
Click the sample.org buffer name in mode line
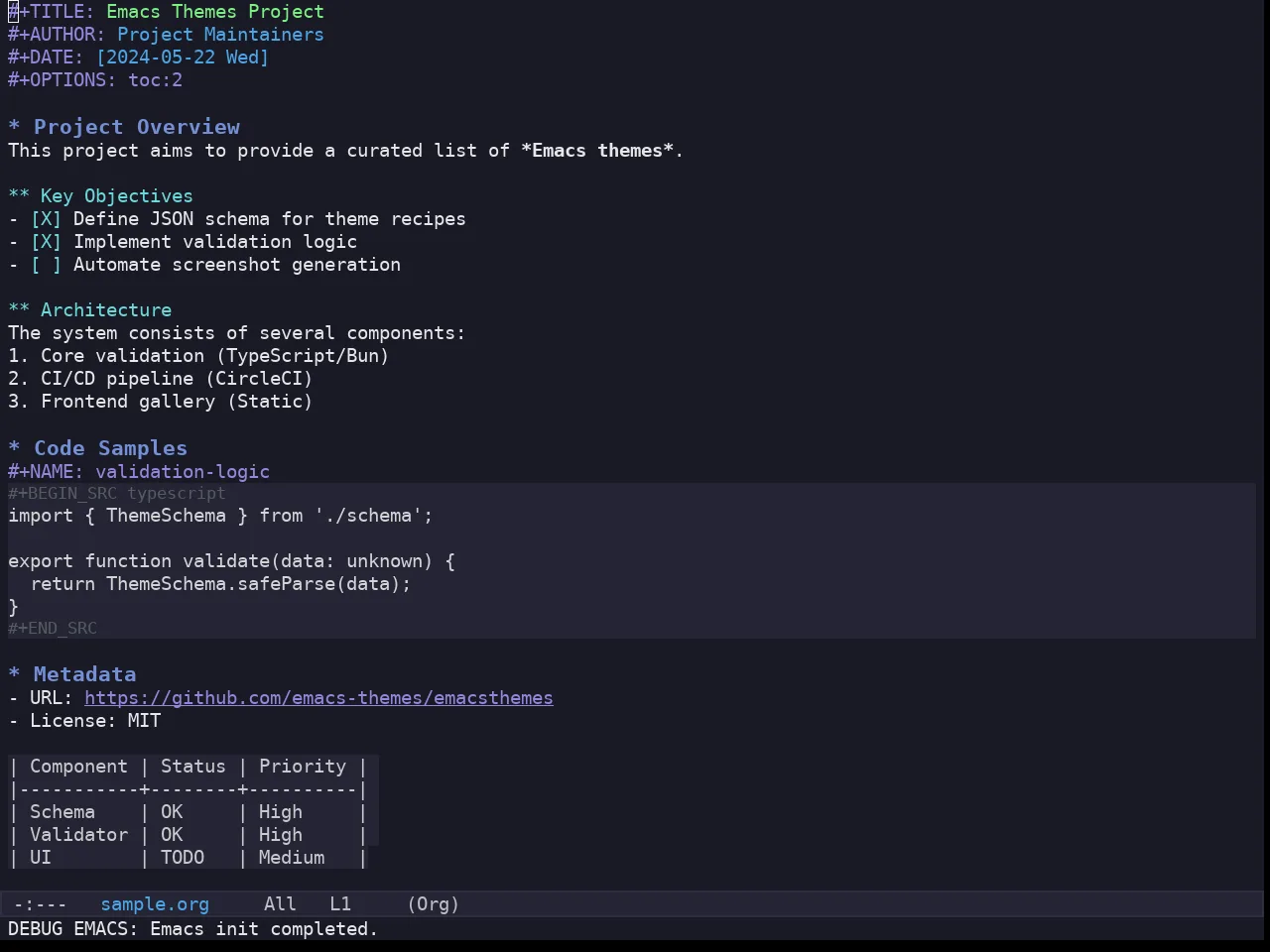click(x=155, y=904)
